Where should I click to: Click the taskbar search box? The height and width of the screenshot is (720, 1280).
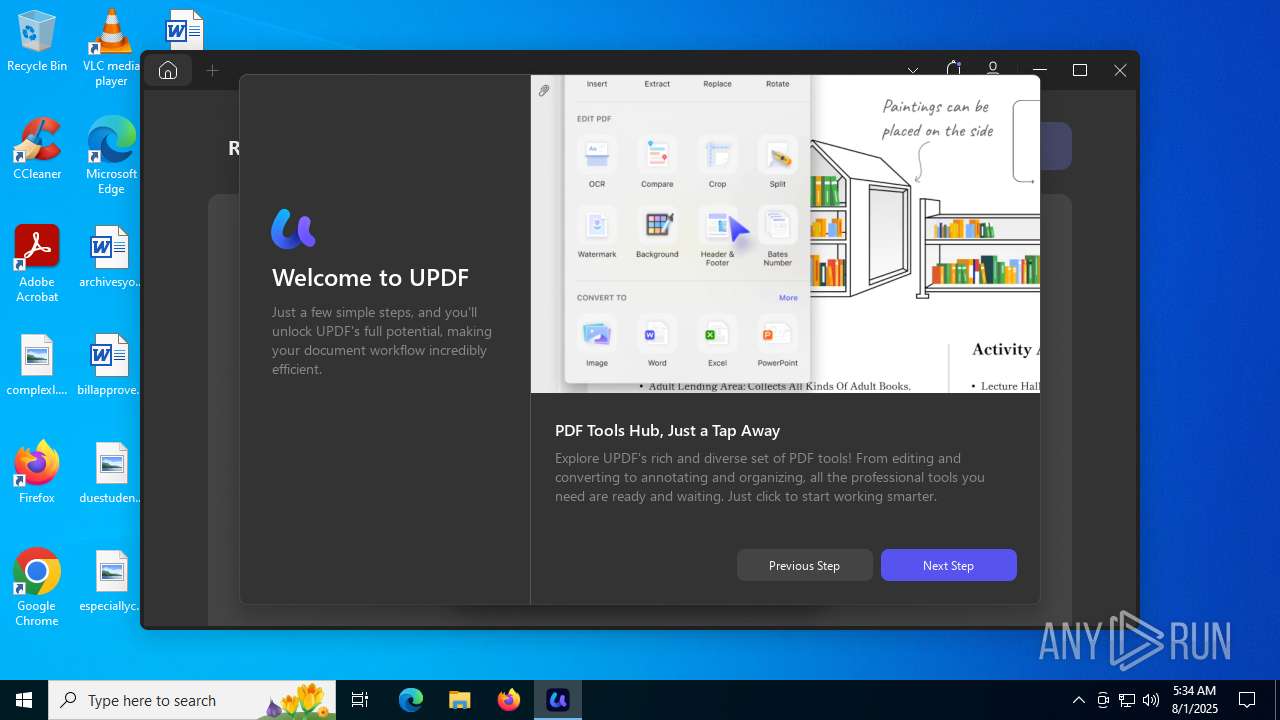pos(192,700)
